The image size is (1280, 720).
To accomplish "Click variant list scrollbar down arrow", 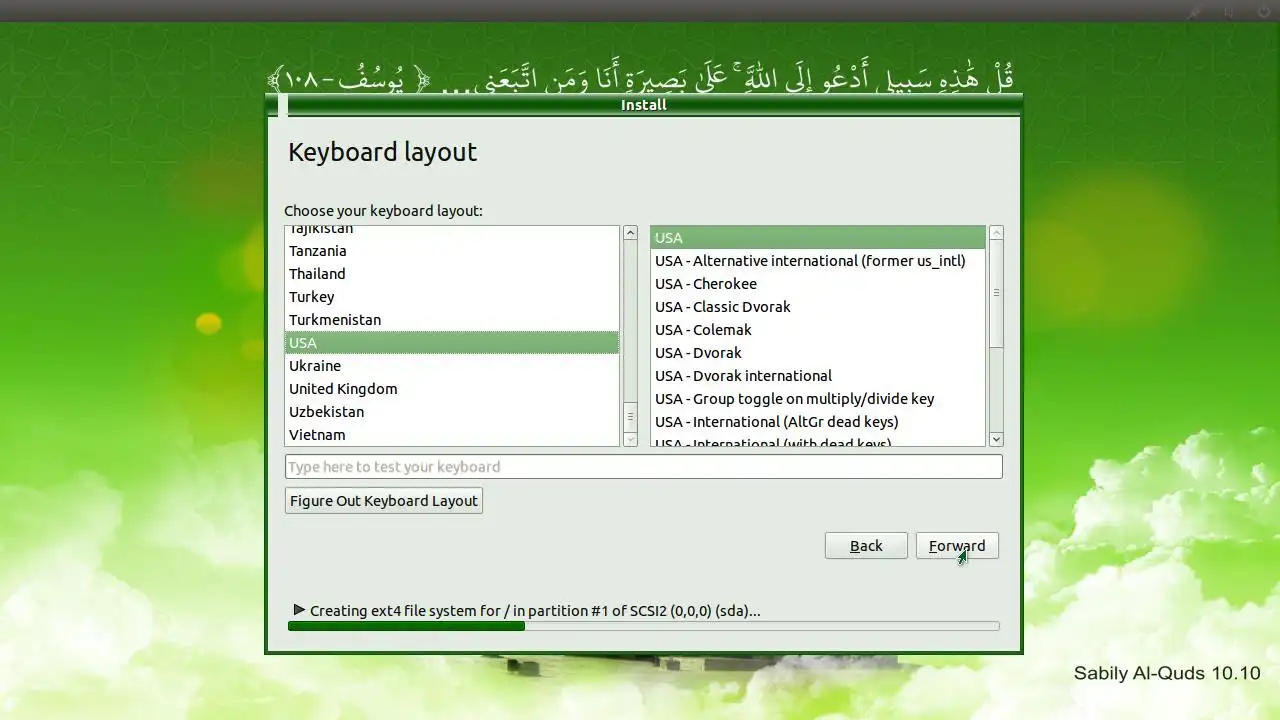I will click(x=996, y=439).
